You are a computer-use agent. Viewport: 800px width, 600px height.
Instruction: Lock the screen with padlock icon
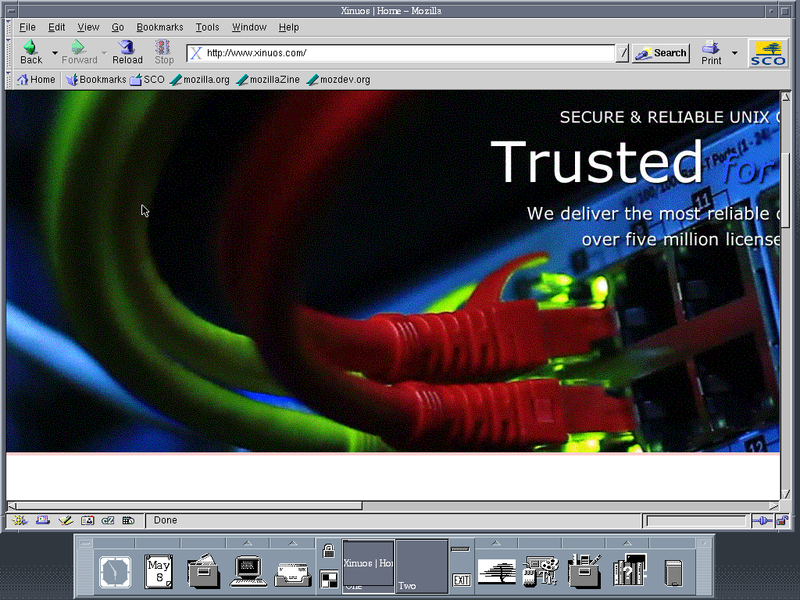pos(329,551)
